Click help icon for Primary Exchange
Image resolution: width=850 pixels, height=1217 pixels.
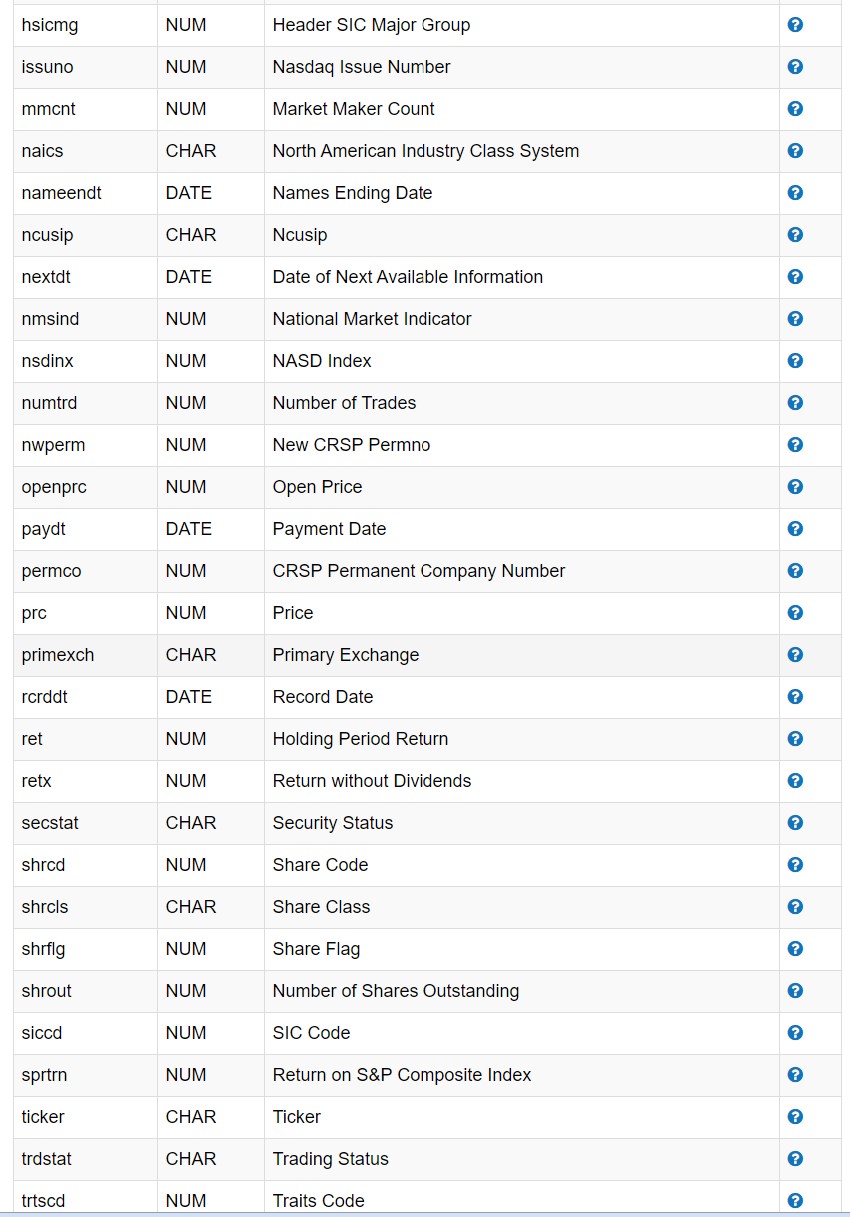795,655
